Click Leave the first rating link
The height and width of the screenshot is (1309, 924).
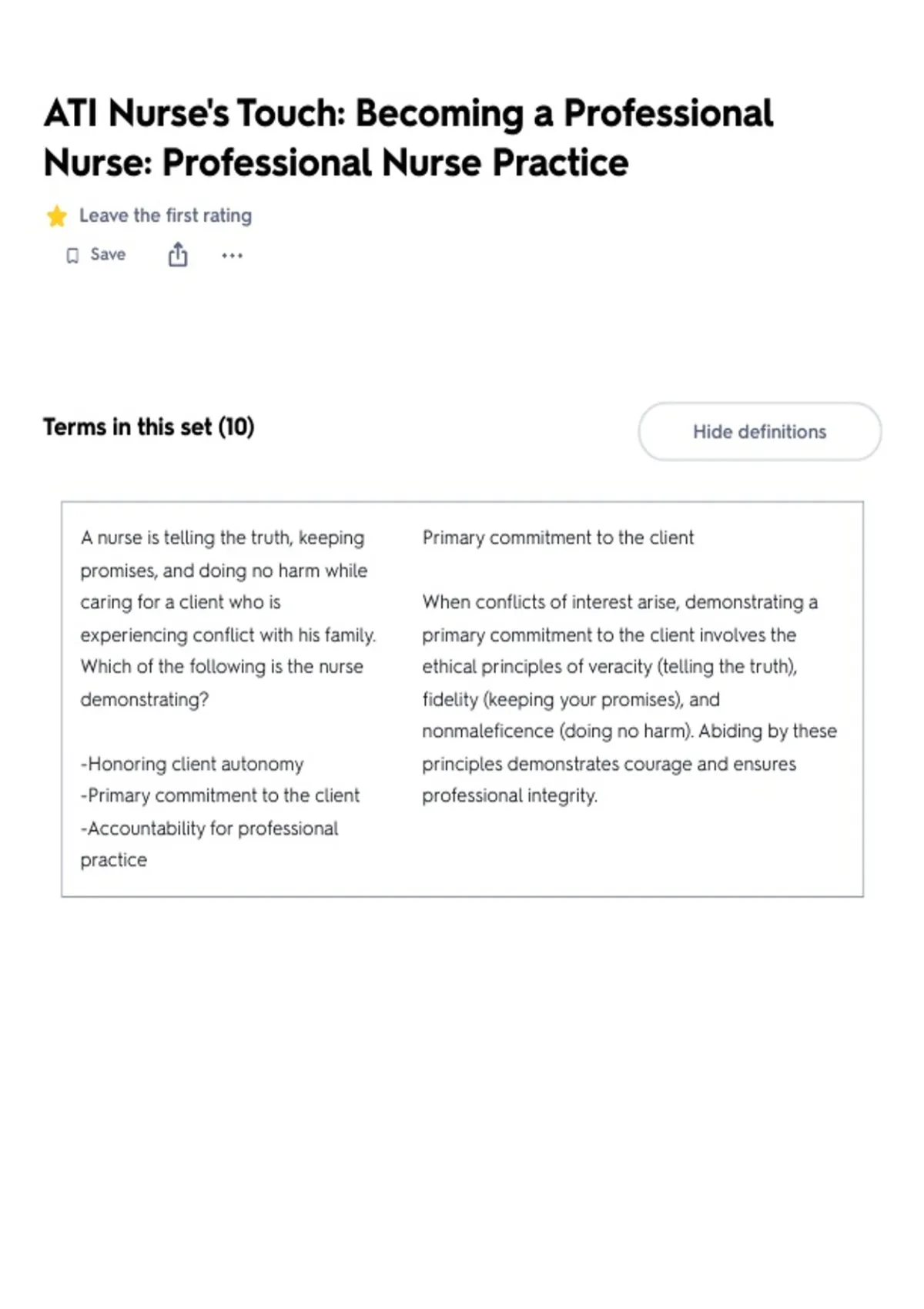pos(166,216)
